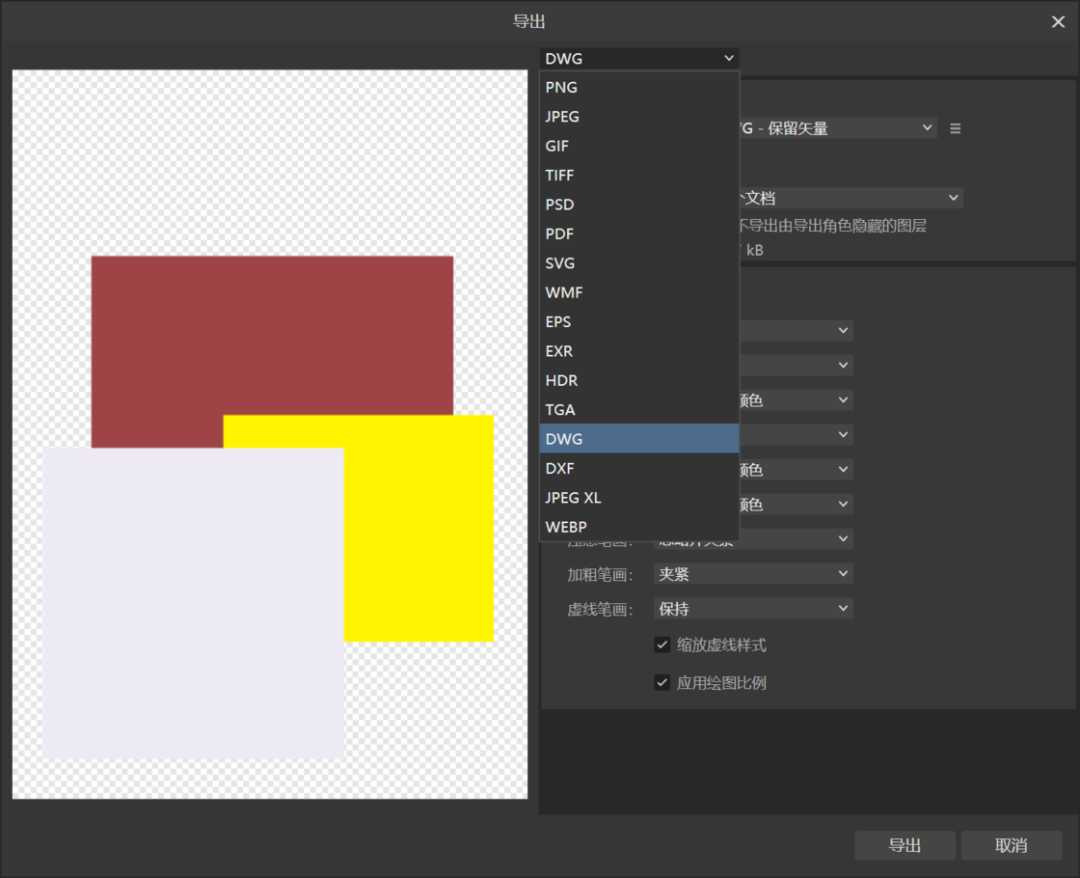Toggle the 缩放虚线样式 checkbox
Screen dimensions: 1080x878
(x=662, y=645)
